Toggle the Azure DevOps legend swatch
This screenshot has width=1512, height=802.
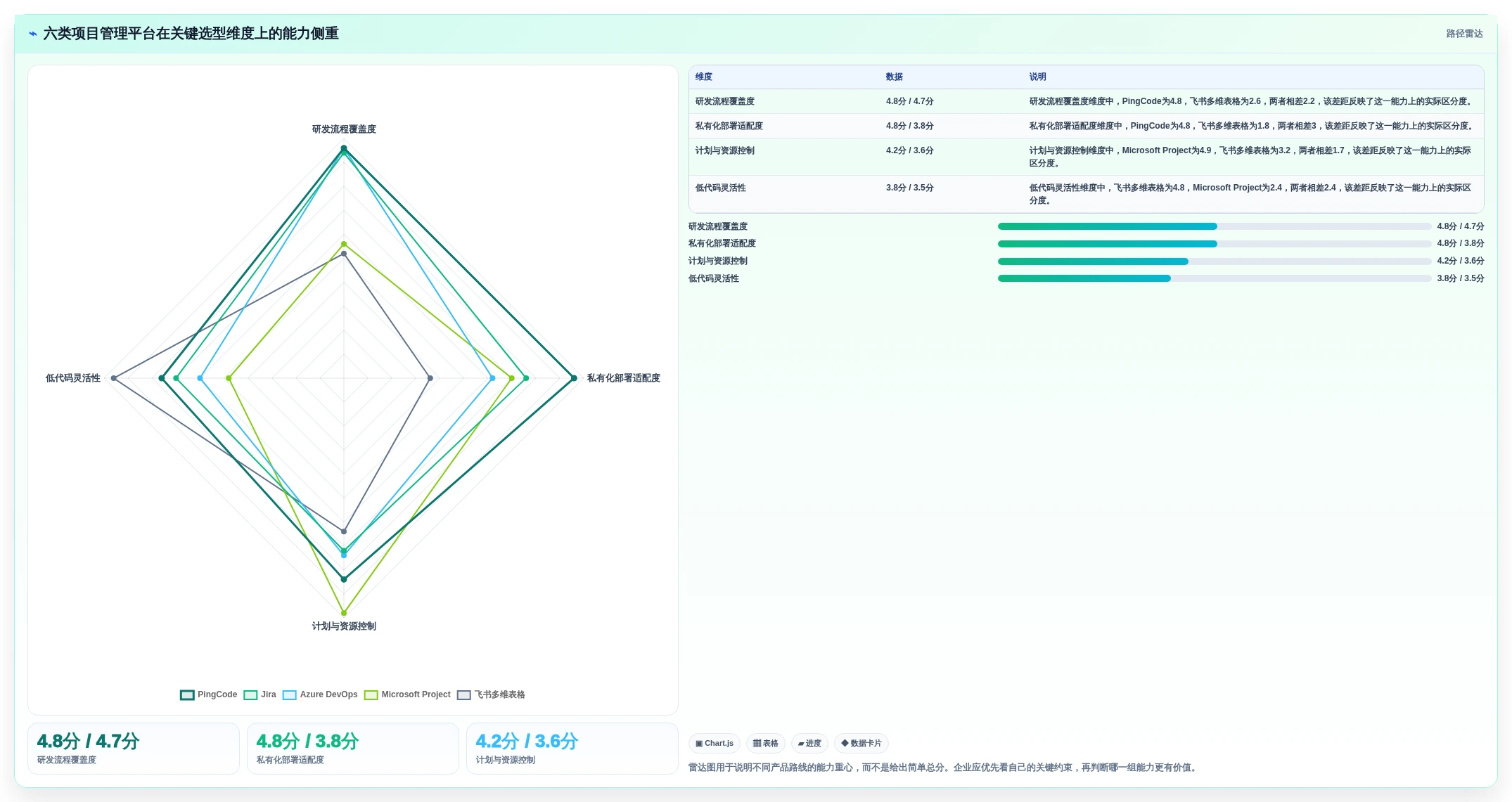290,695
